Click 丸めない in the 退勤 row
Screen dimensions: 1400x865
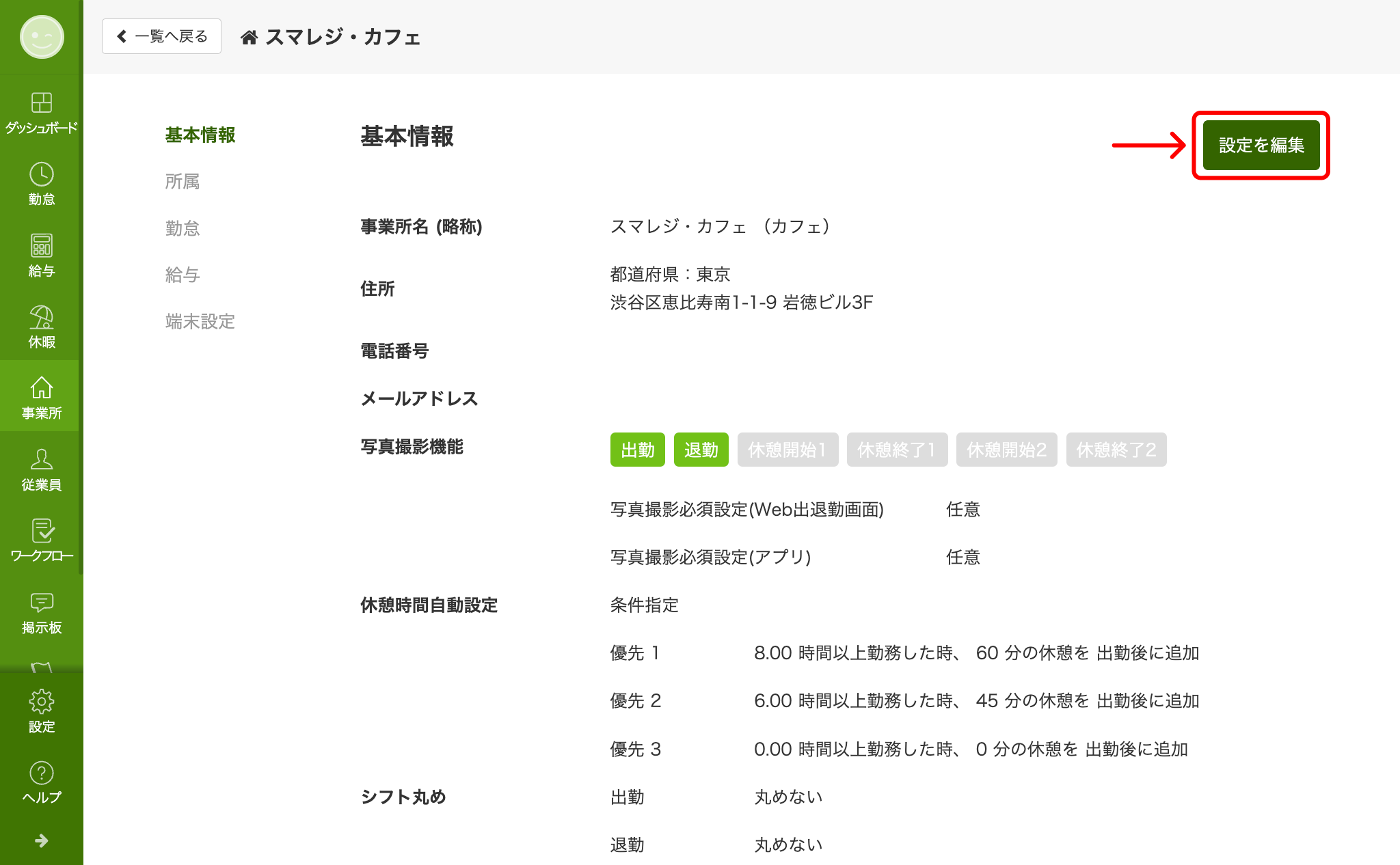[x=789, y=845]
